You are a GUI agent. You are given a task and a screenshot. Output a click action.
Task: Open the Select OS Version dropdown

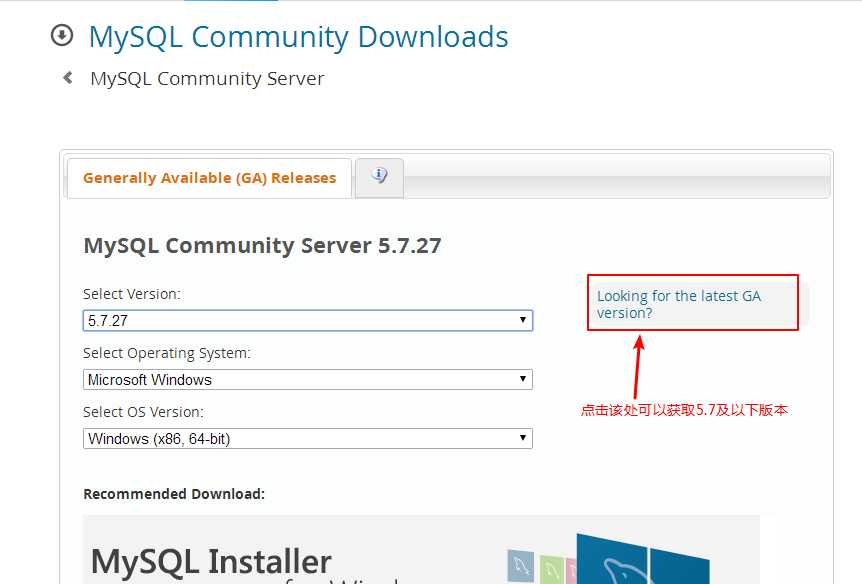pos(308,438)
